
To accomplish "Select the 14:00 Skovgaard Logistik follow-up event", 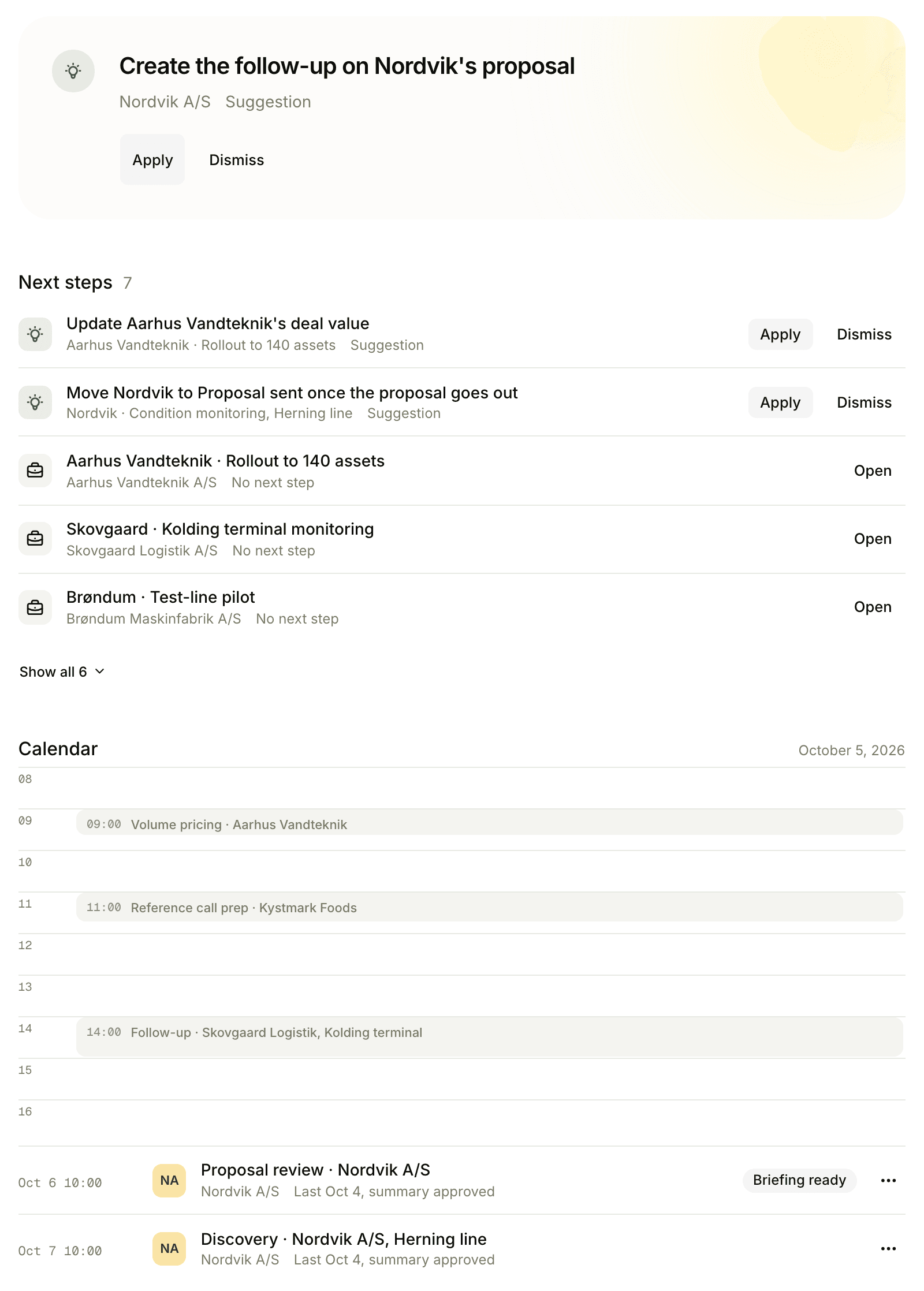I will point(490,1037).
